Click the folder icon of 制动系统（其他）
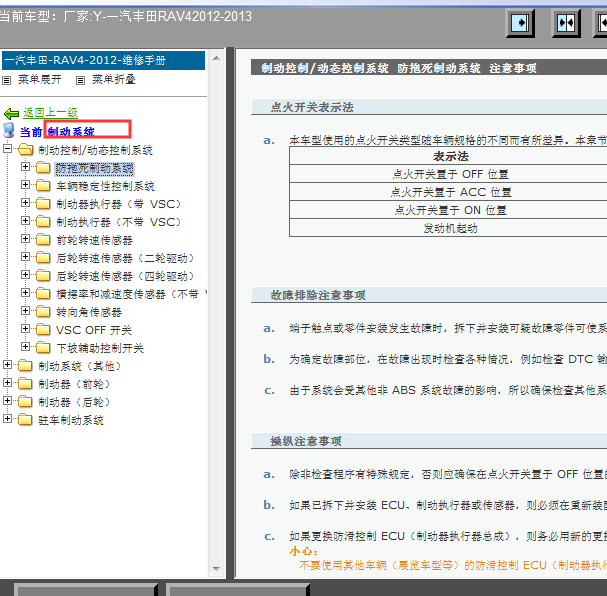Screen dimensions: 607x596 point(25,366)
